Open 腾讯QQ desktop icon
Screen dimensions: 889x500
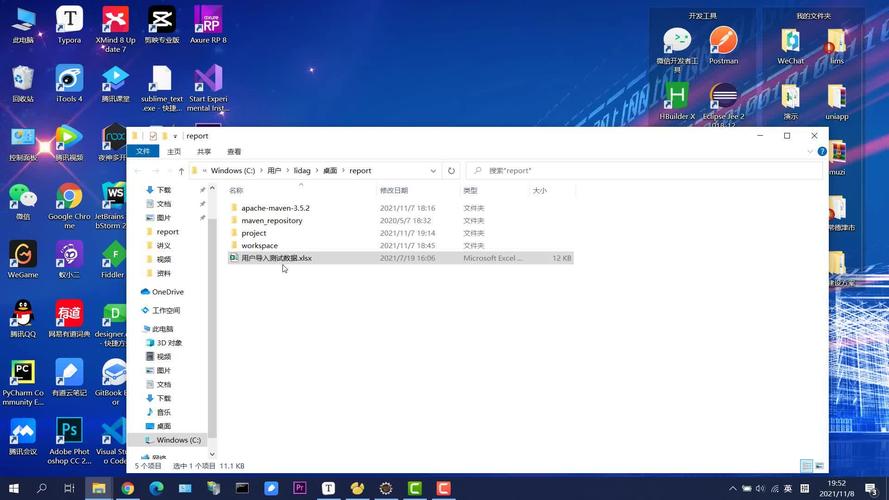[23, 319]
